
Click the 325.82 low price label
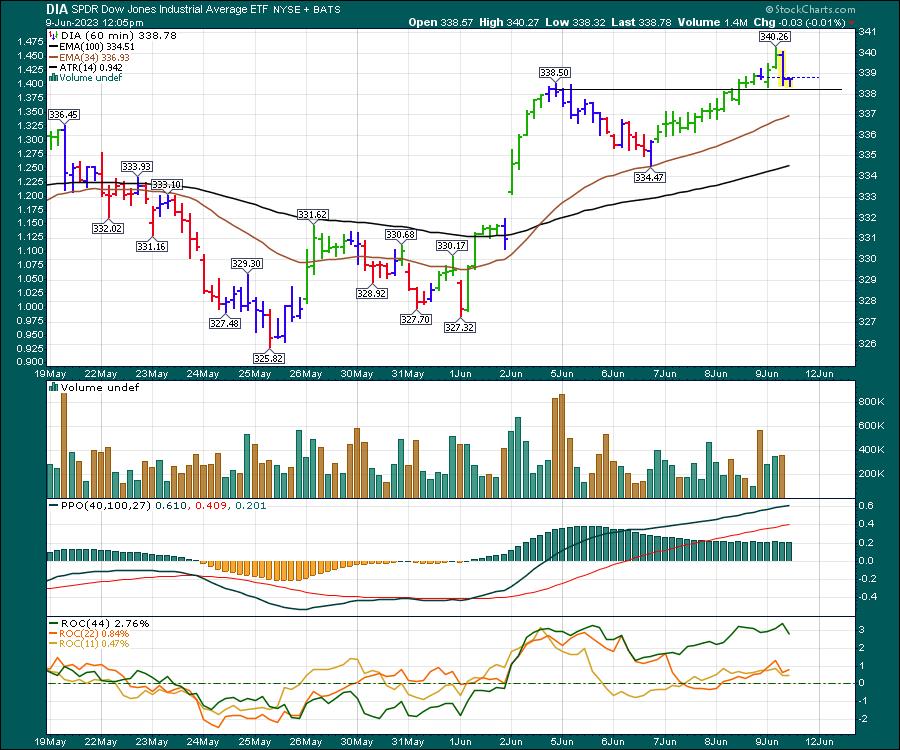click(268, 357)
